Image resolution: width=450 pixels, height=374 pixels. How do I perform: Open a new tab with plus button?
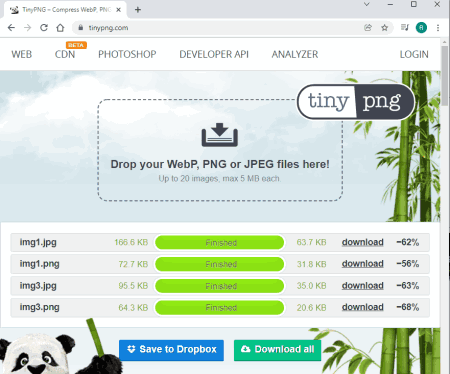click(x=138, y=10)
